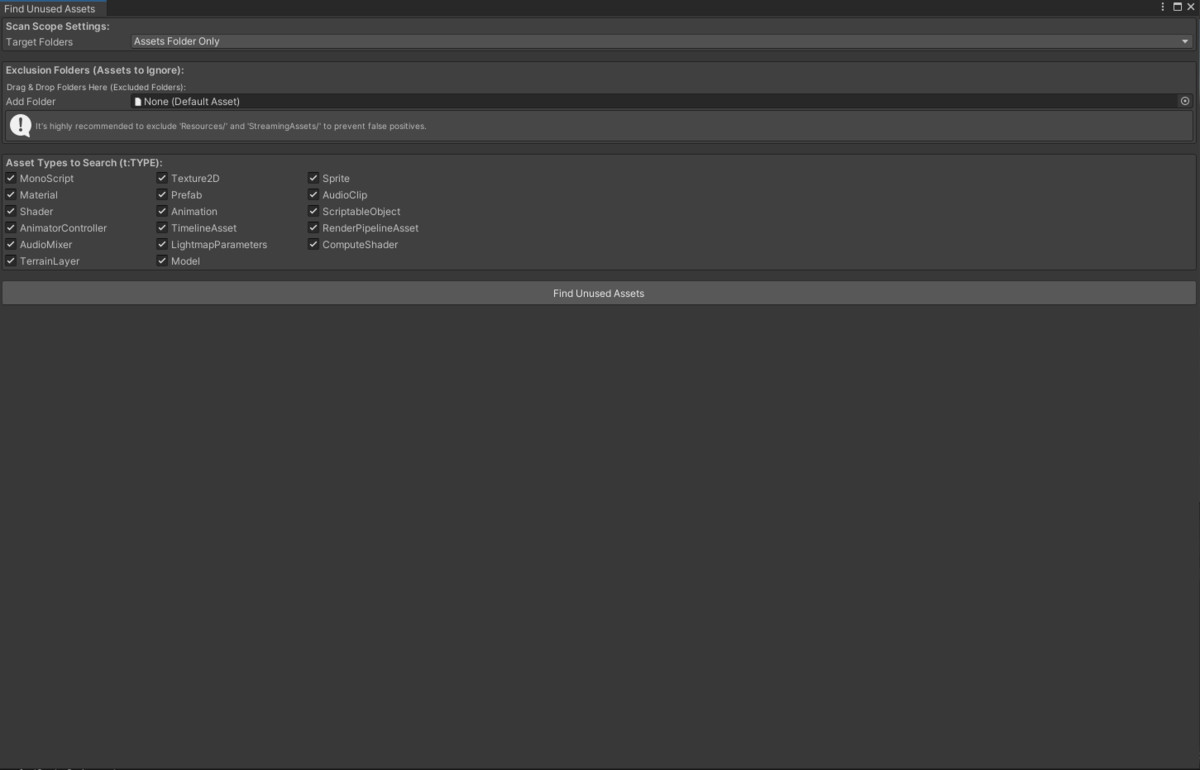Click the warning exclamation icon

pyautogui.click(x=20, y=125)
